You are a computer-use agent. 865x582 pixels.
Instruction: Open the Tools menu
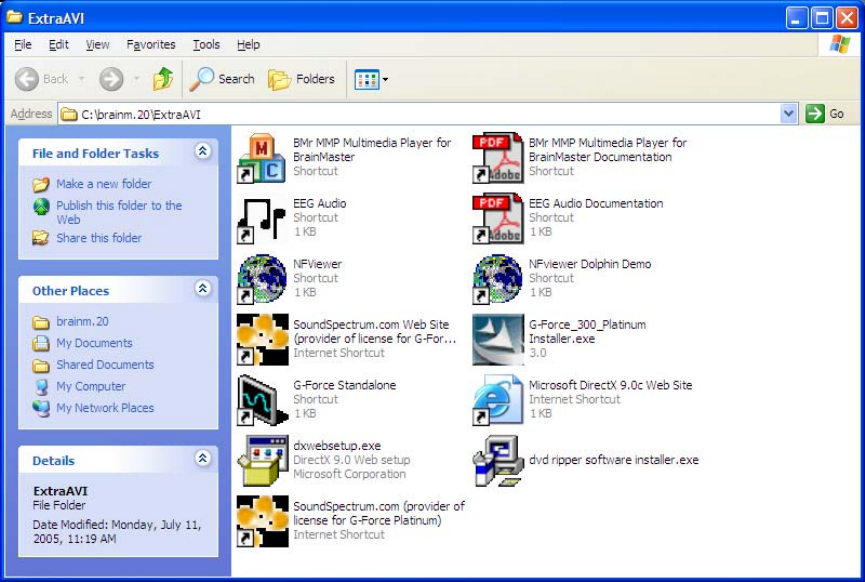[x=206, y=45]
